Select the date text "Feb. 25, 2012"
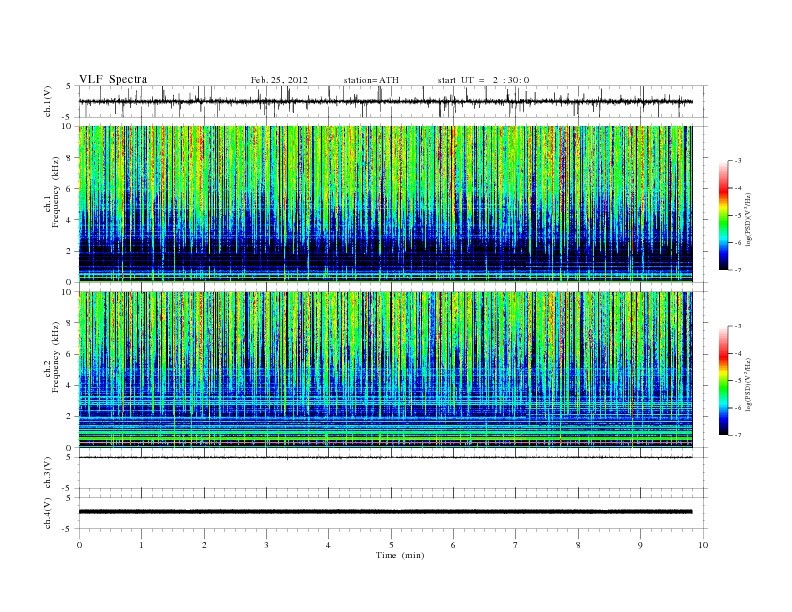 [279, 80]
